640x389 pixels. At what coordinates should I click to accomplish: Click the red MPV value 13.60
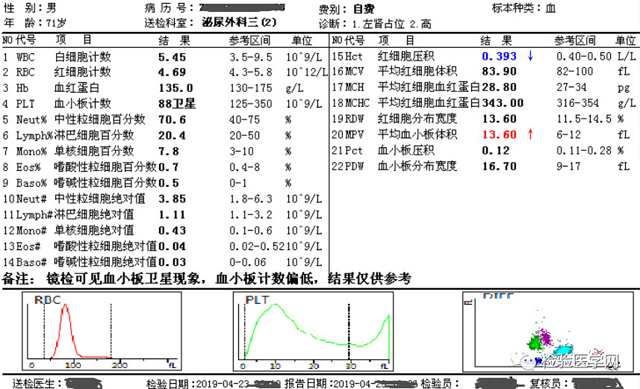(x=499, y=134)
